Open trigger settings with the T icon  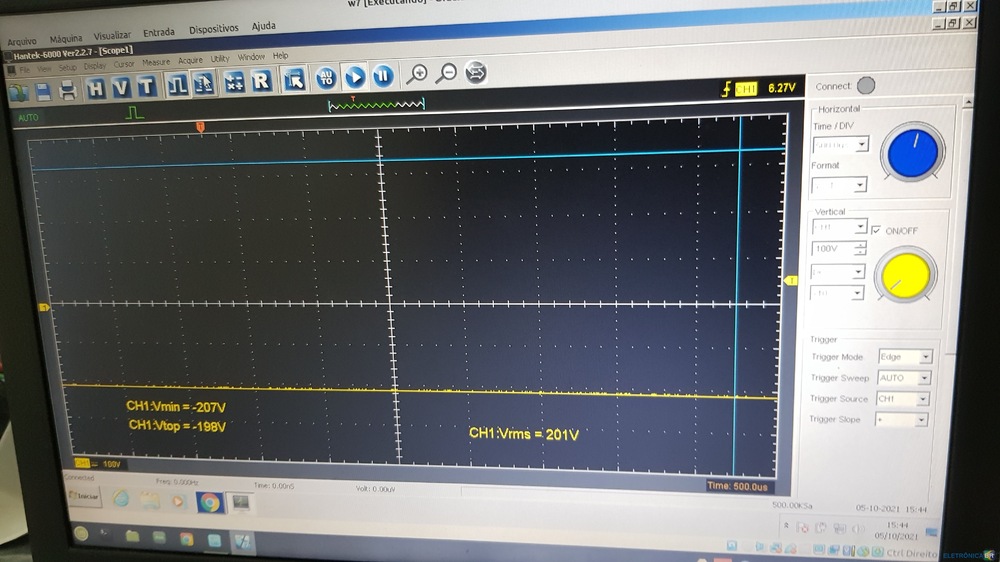(x=146, y=85)
